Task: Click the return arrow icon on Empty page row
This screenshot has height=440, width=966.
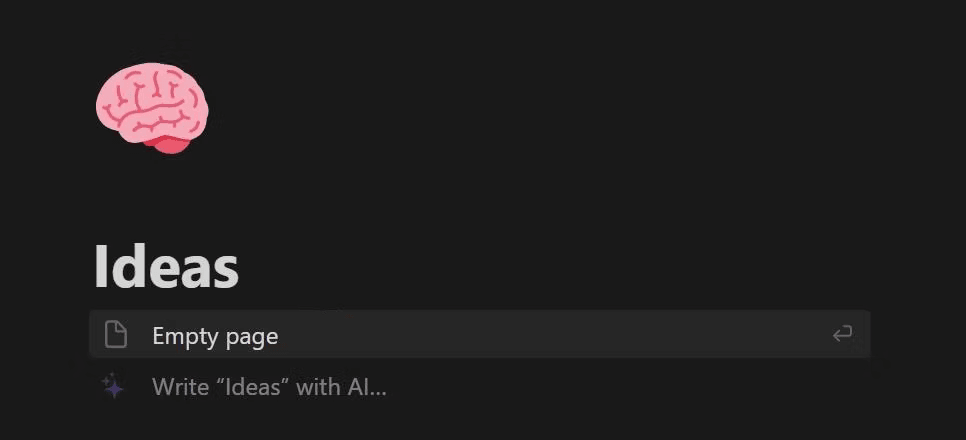Action: tap(842, 334)
